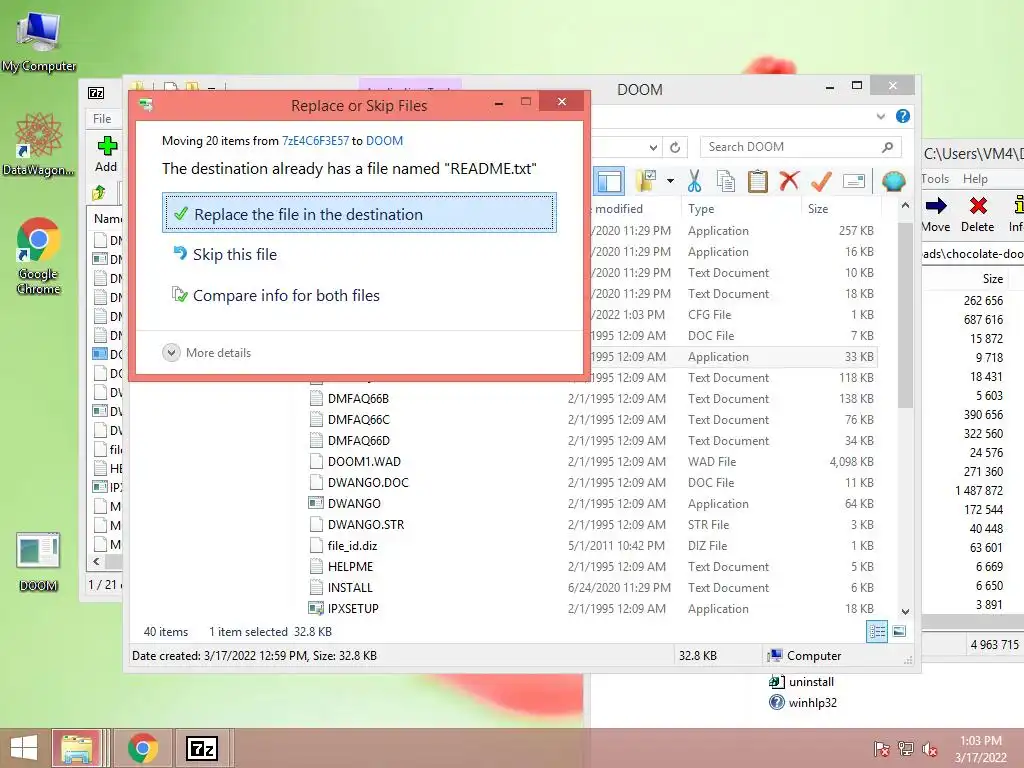Click 7-Zip icon in the taskbar
1024x768 pixels.
point(201,748)
